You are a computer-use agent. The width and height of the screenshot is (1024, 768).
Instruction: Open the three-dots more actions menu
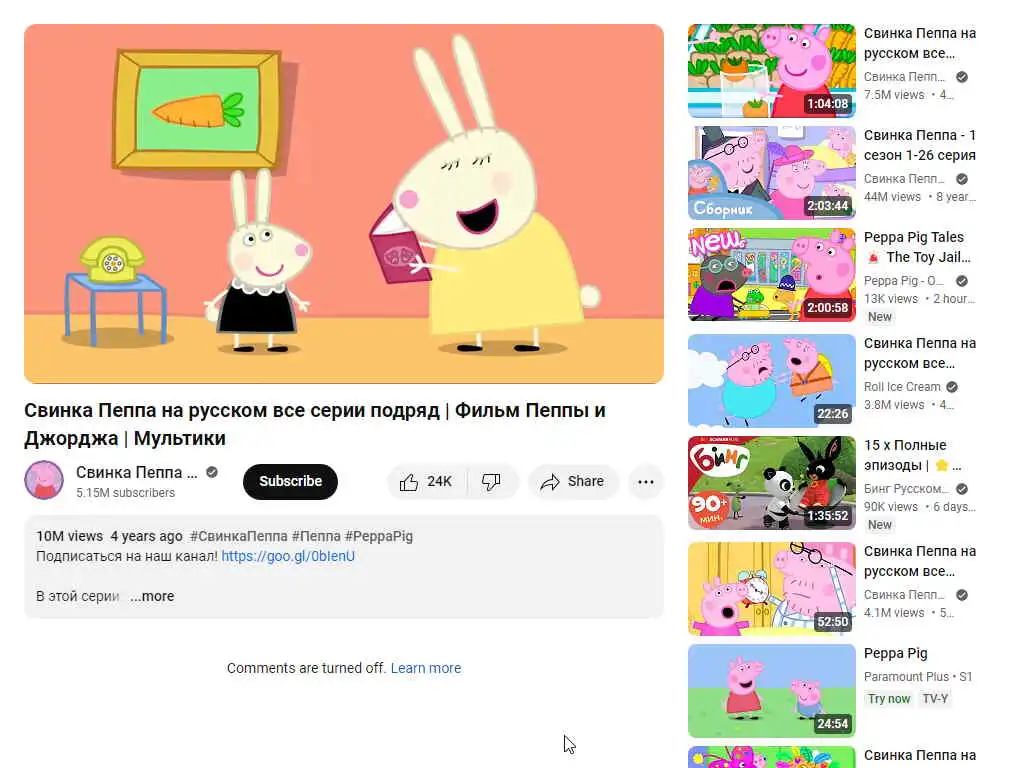pos(645,482)
